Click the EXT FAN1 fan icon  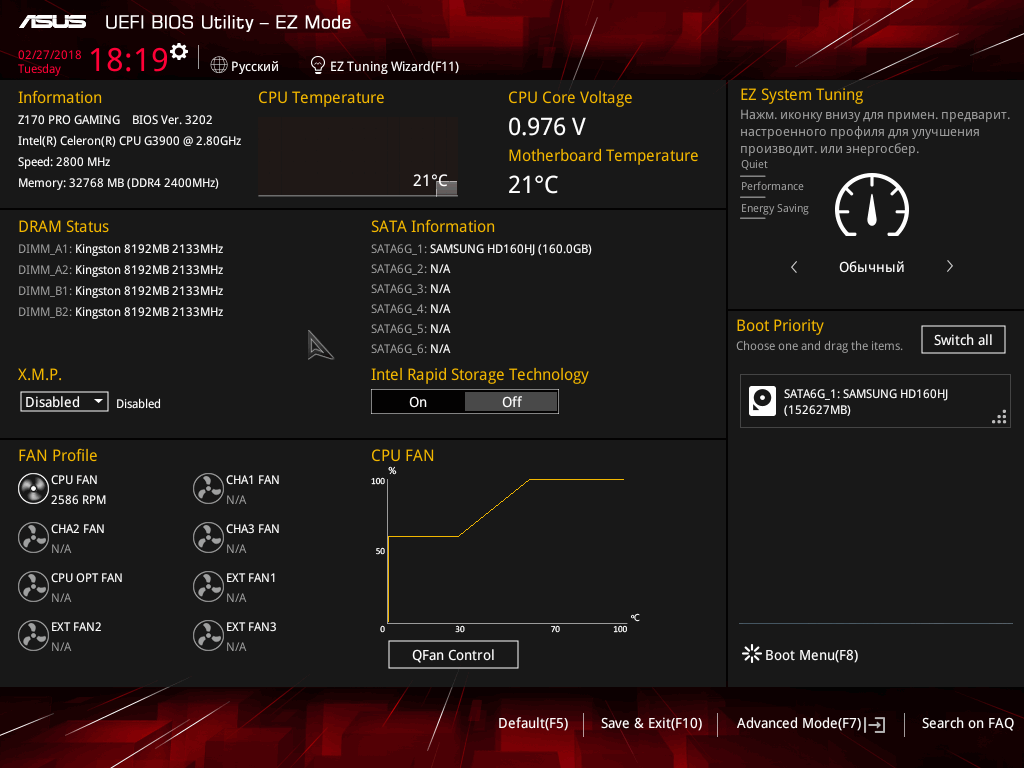[x=208, y=586]
